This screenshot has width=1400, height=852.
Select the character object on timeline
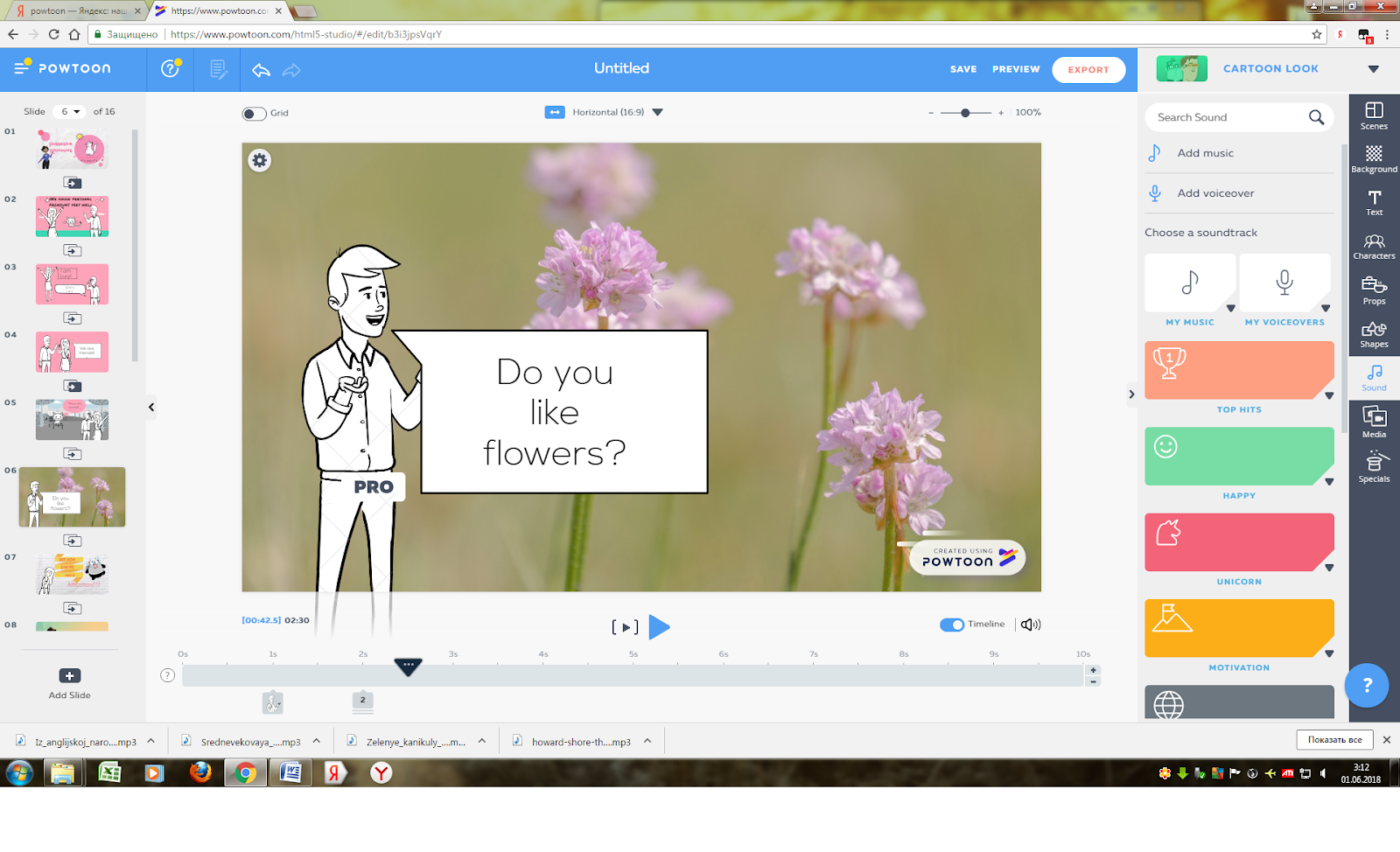(273, 702)
